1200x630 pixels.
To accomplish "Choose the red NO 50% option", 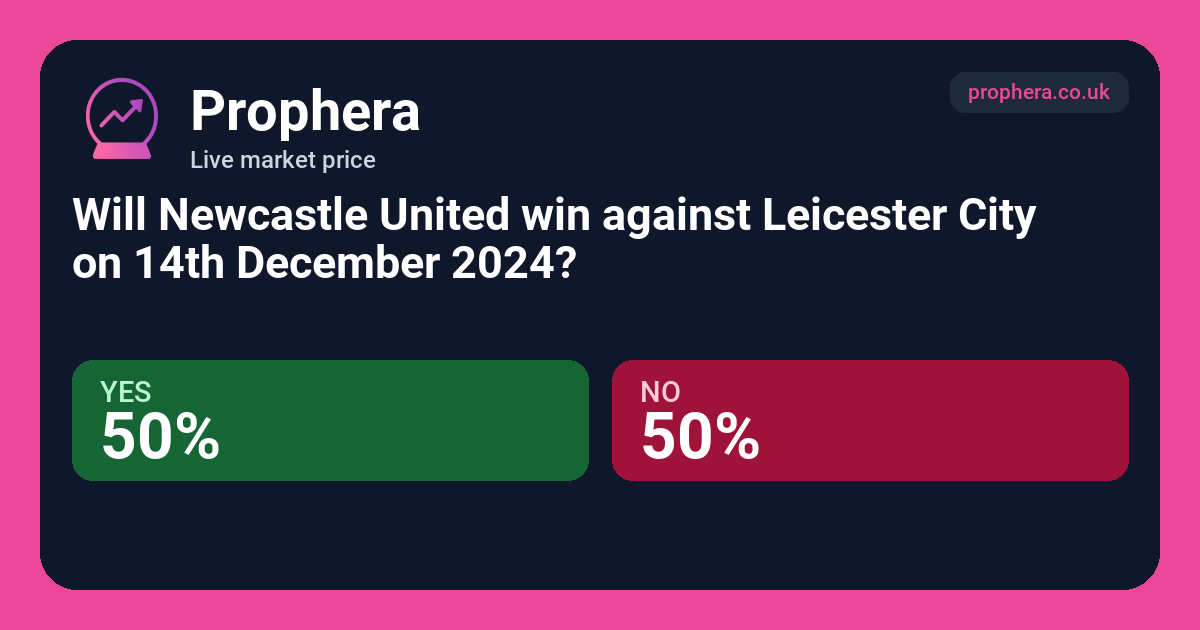I will [870, 420].
